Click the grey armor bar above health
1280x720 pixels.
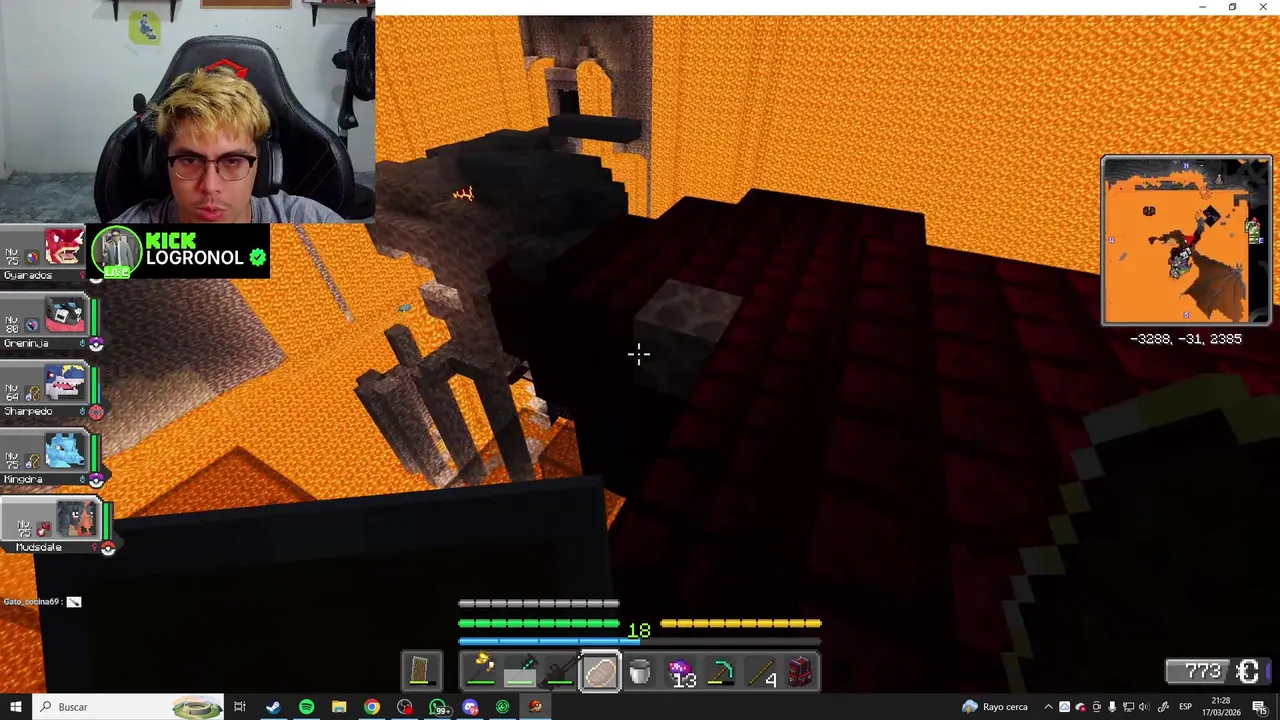tap(539, 603)
